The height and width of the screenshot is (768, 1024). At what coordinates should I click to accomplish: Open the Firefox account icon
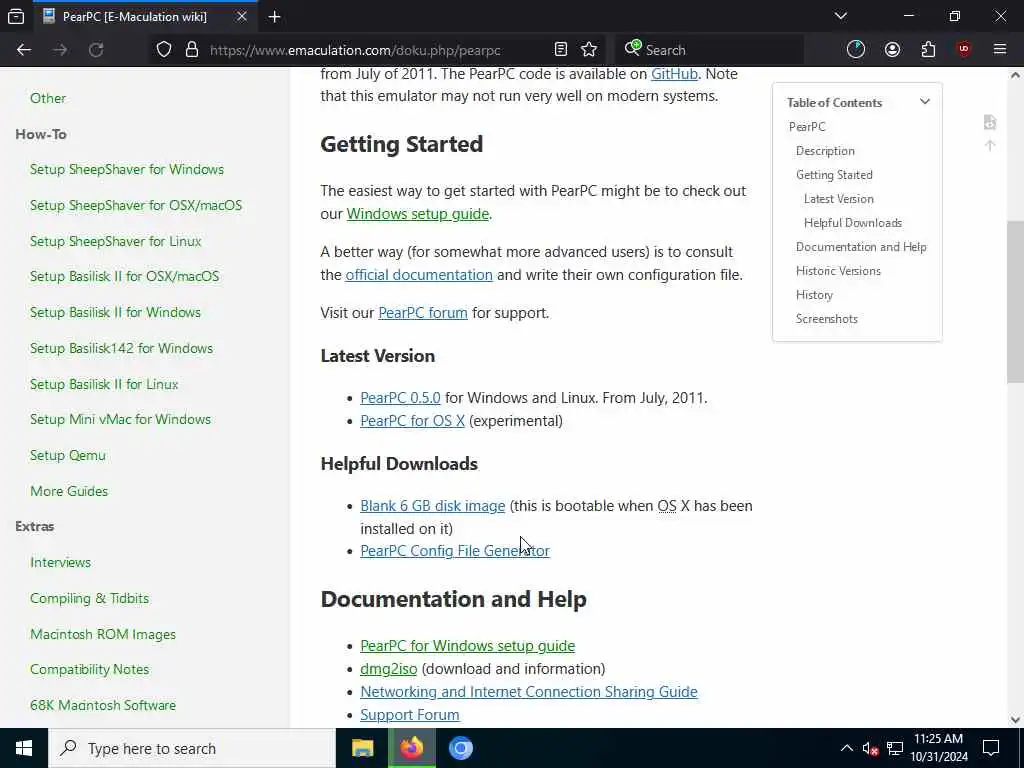click(892, 50)
